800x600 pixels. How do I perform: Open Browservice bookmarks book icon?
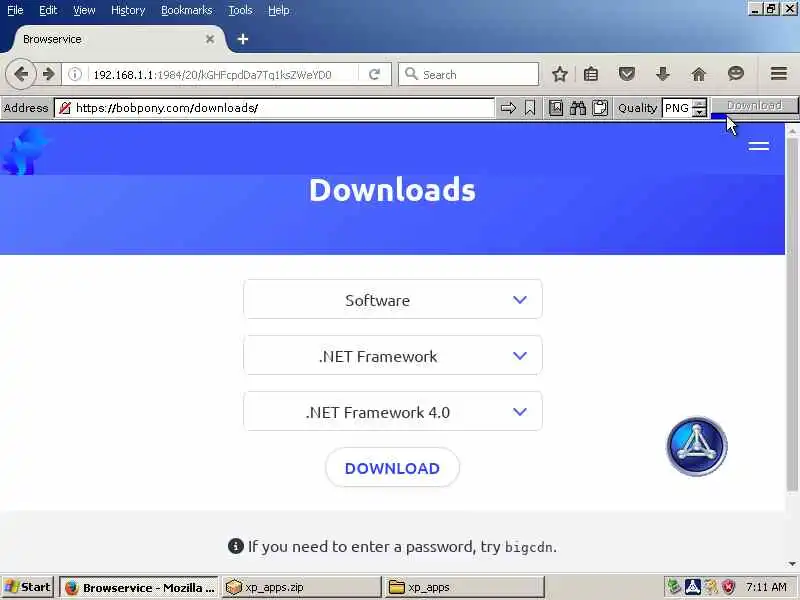556,108
